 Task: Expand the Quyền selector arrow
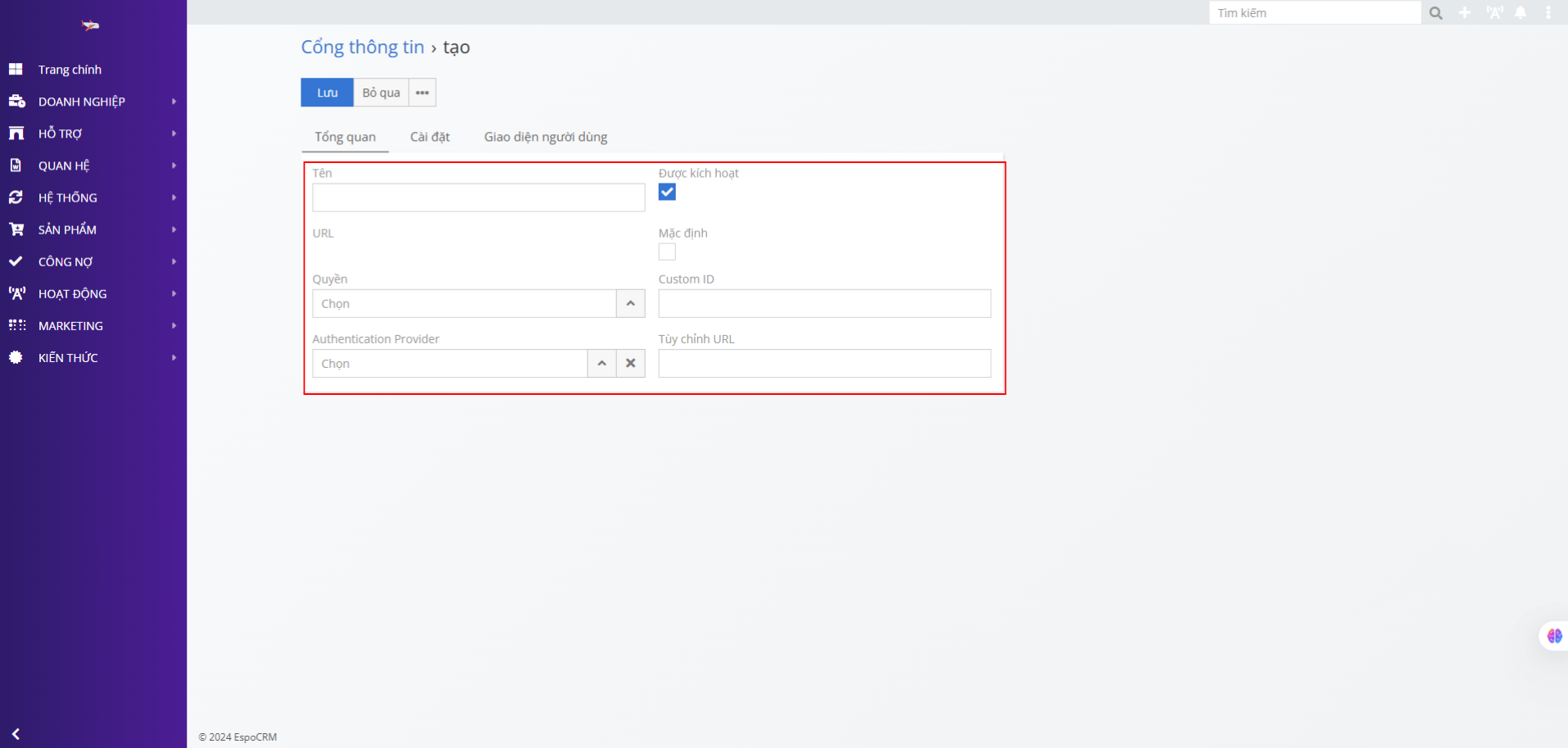[630, 303]
